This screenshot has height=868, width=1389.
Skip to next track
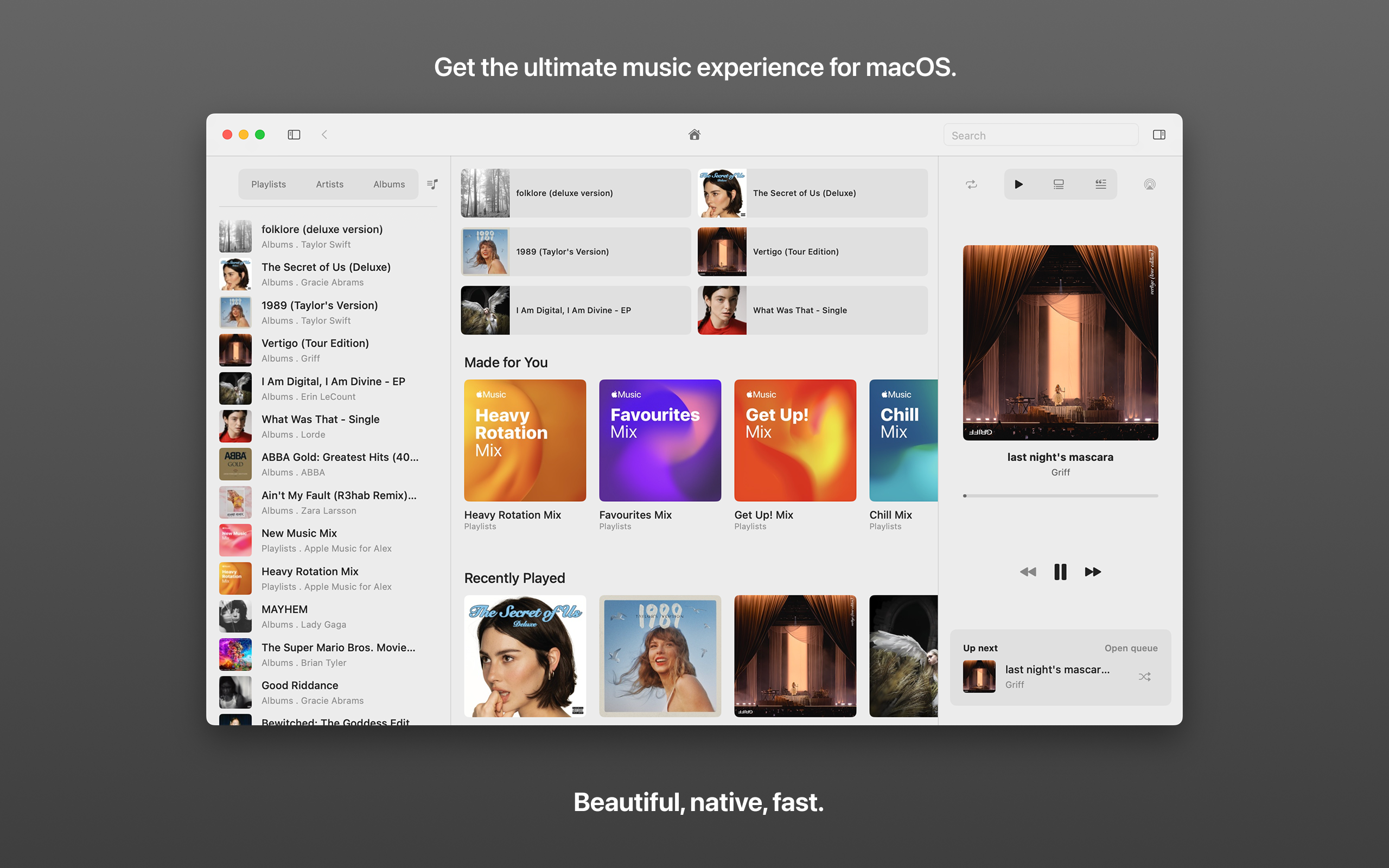(x=1092, y=572)
